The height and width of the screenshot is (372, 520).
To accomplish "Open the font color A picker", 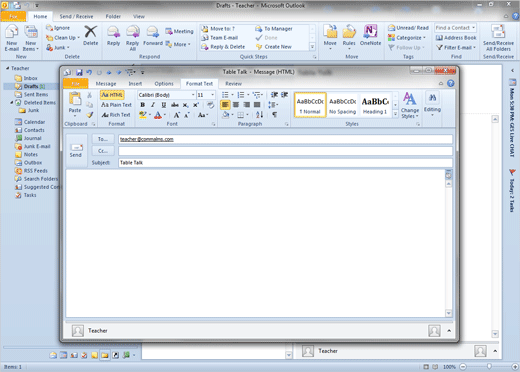I will pyautogui.click(x=158, y=115).
